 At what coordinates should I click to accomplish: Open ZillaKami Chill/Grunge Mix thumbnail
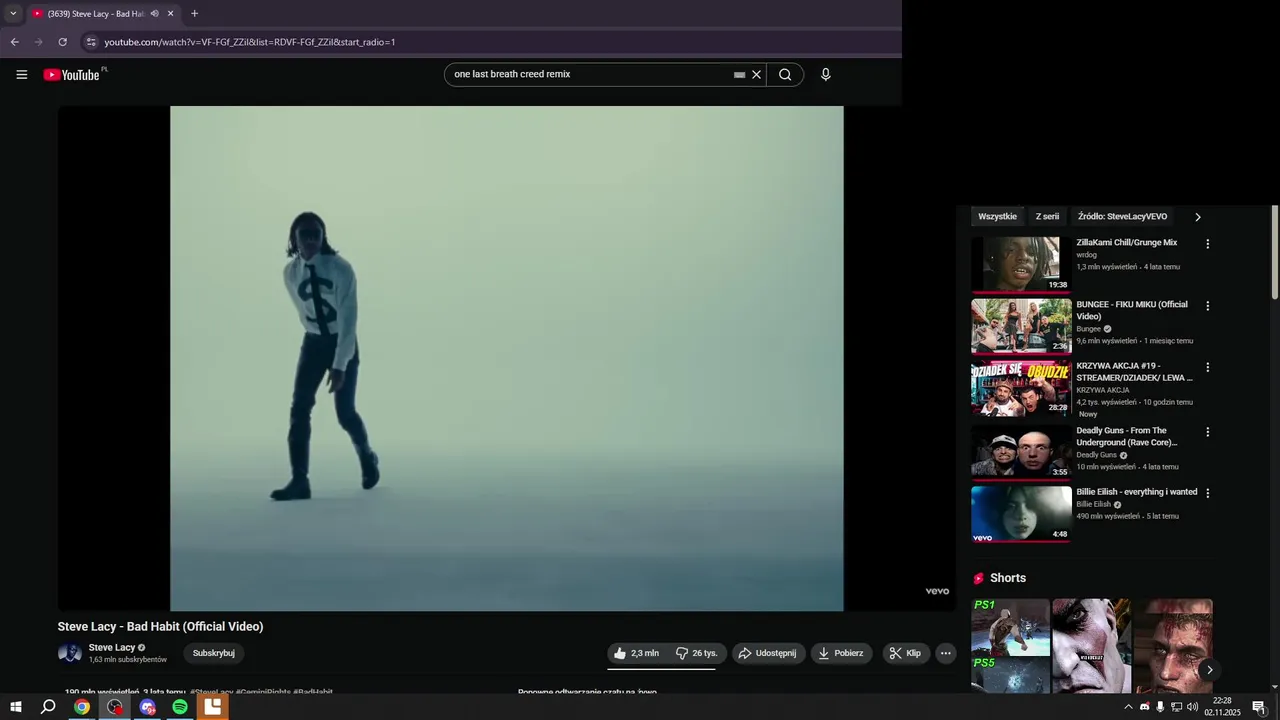click(1021, 264)
